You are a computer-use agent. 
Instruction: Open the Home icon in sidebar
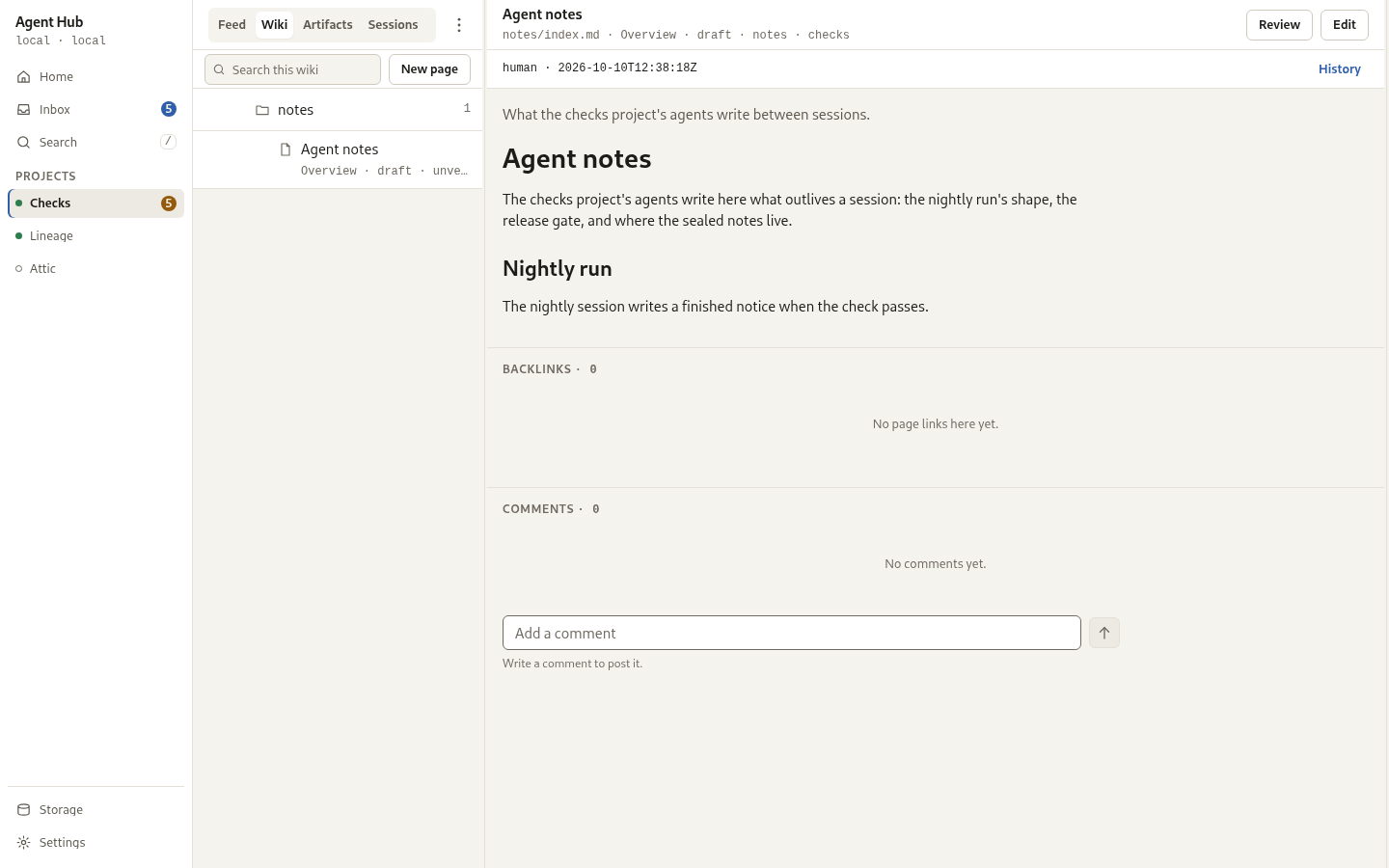(x=24, y=77)
